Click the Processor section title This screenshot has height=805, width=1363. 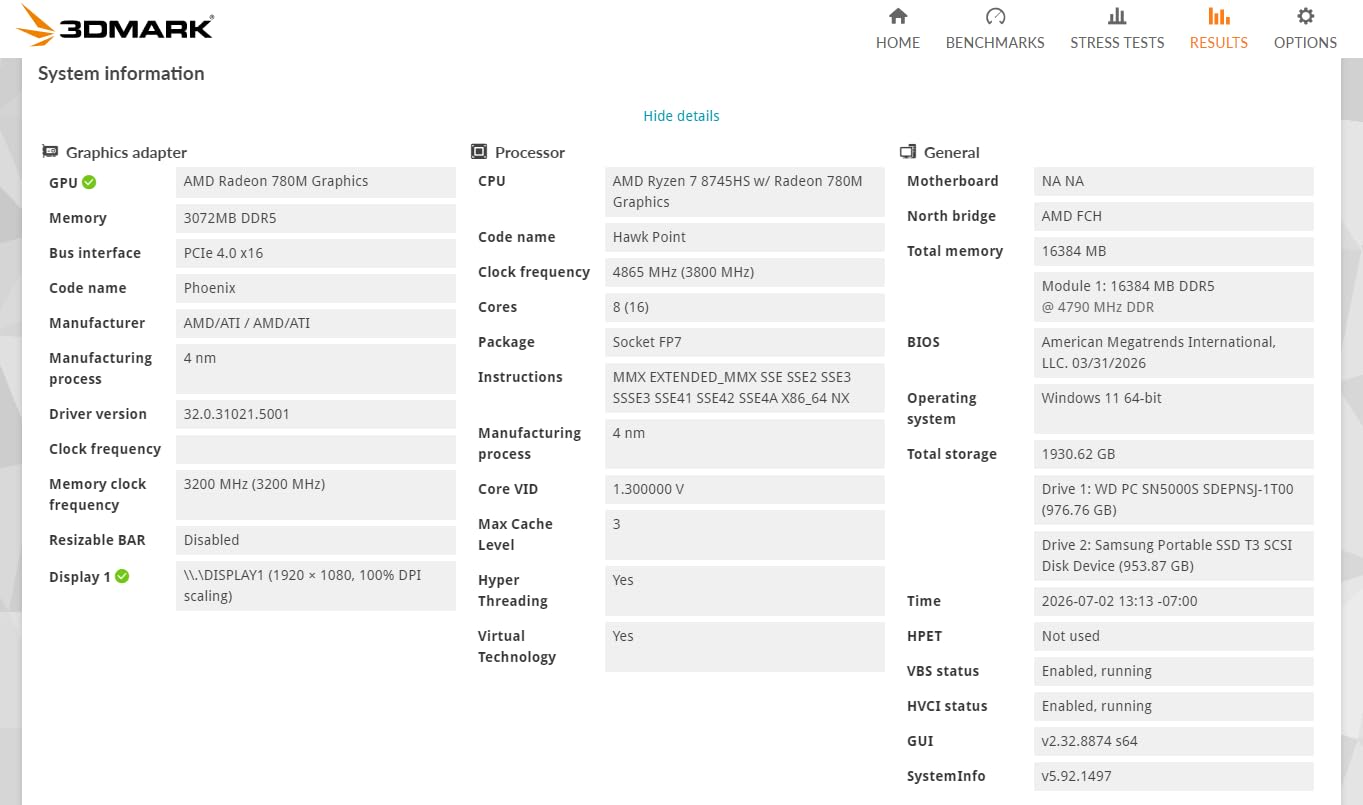point(530,153)
